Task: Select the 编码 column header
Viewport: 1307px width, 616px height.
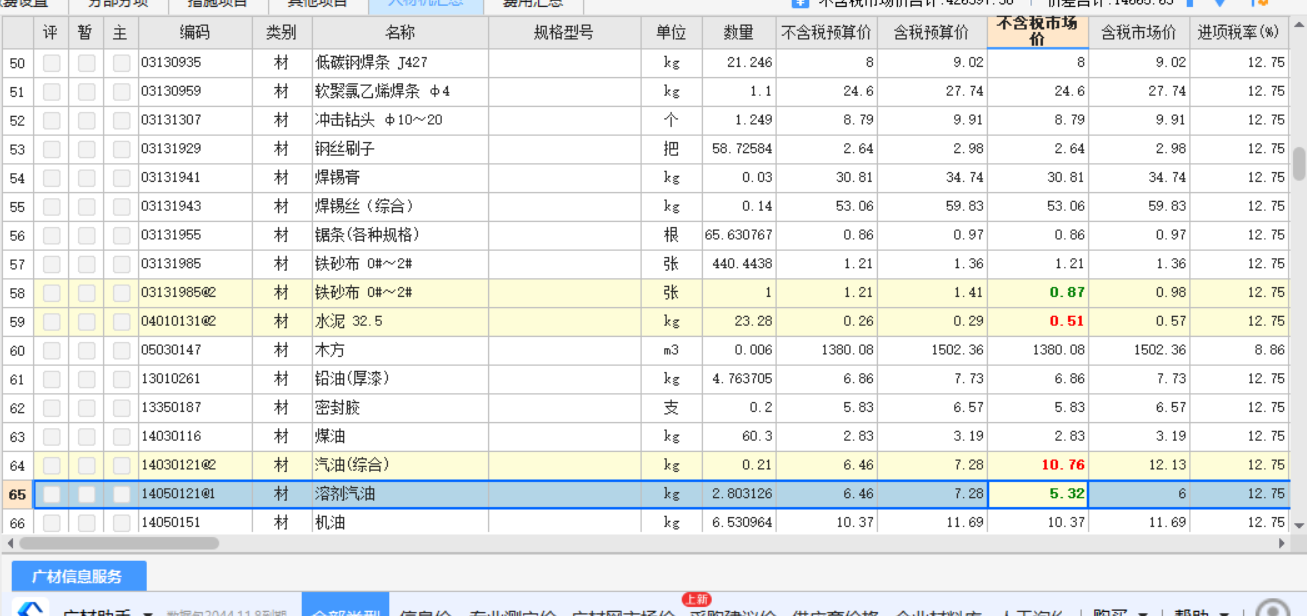Action: click(194, 33)
